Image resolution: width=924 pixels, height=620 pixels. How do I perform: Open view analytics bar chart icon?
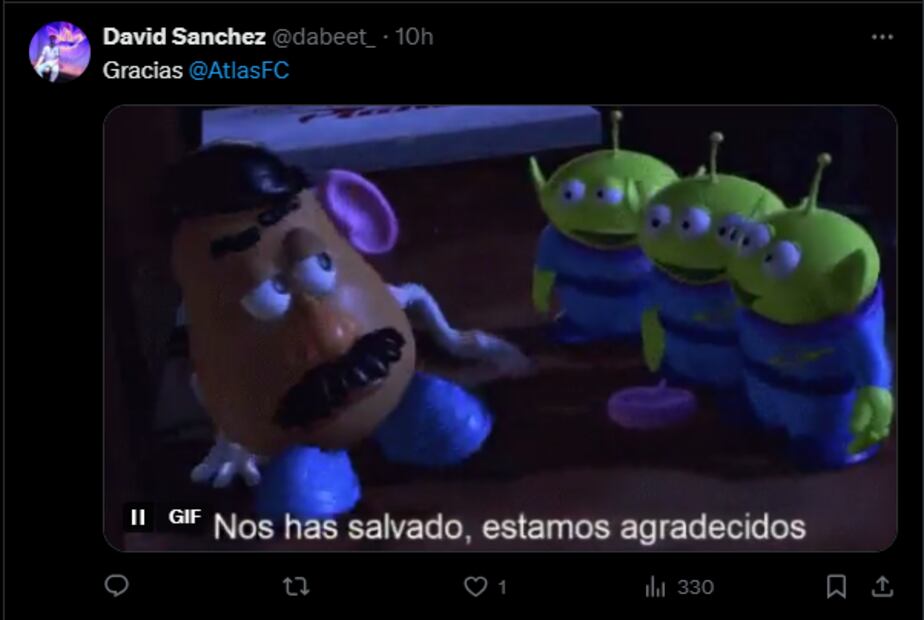coord(655,587)
